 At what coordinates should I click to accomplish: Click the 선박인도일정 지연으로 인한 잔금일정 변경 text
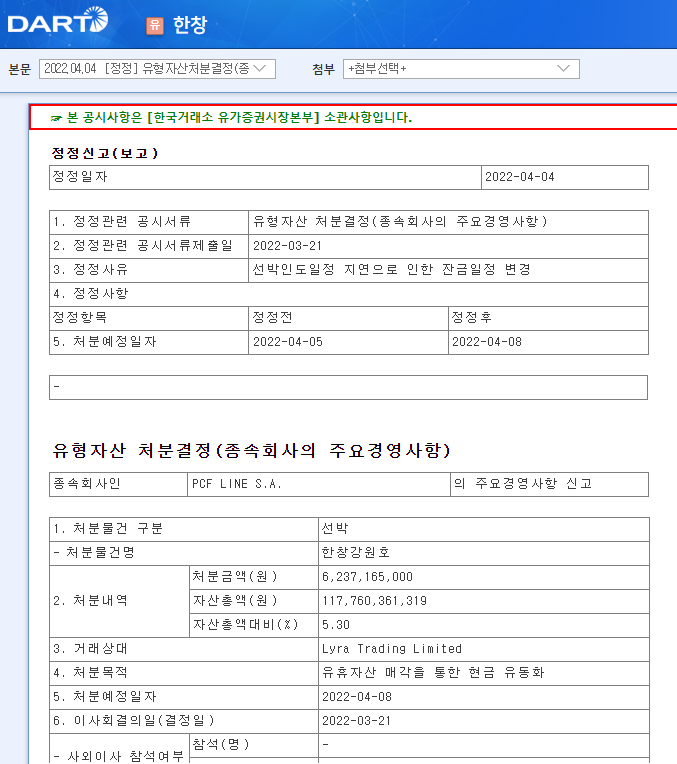391,269
